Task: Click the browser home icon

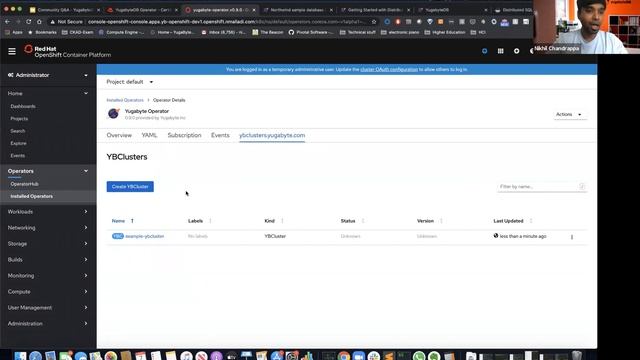Action: coord(39,22)
